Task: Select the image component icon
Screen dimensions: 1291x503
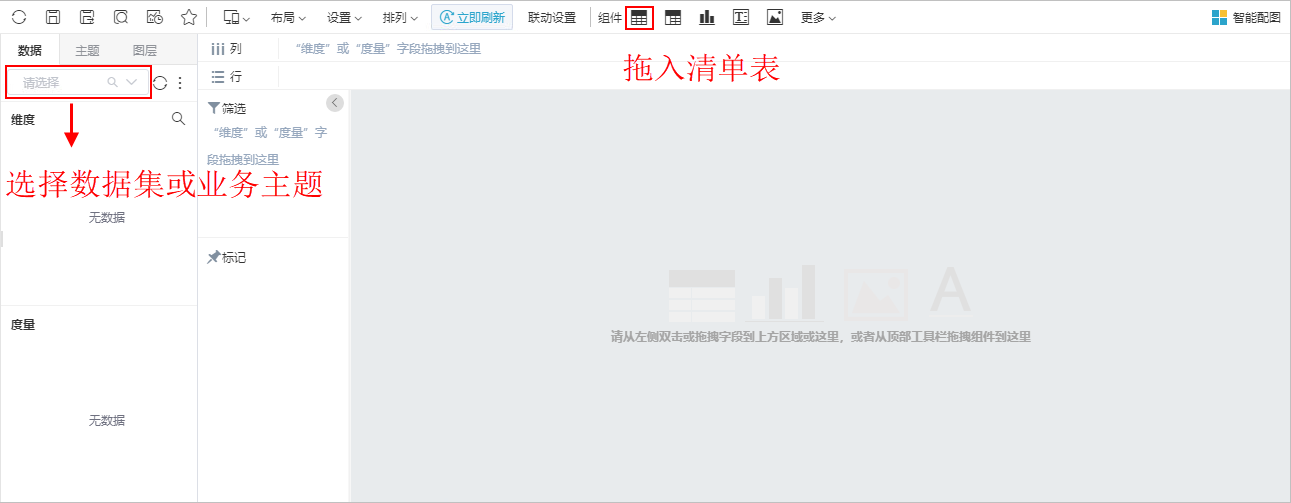Action: tap(775, 17)
